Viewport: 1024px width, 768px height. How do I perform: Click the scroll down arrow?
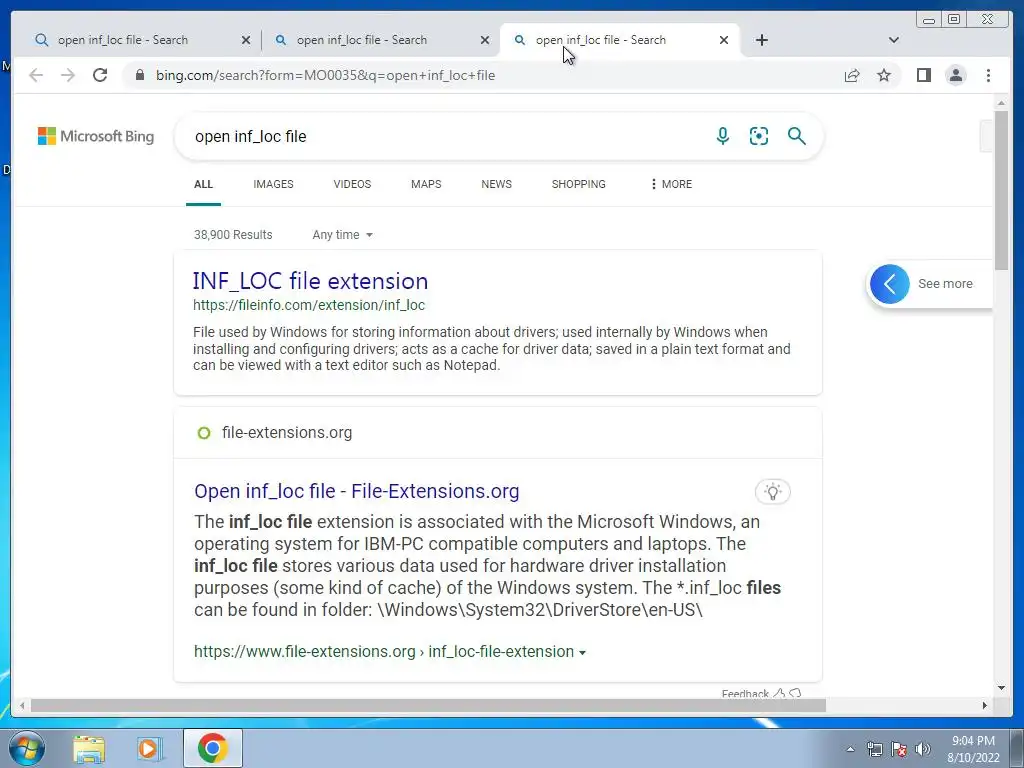[x=1001, y=687]
